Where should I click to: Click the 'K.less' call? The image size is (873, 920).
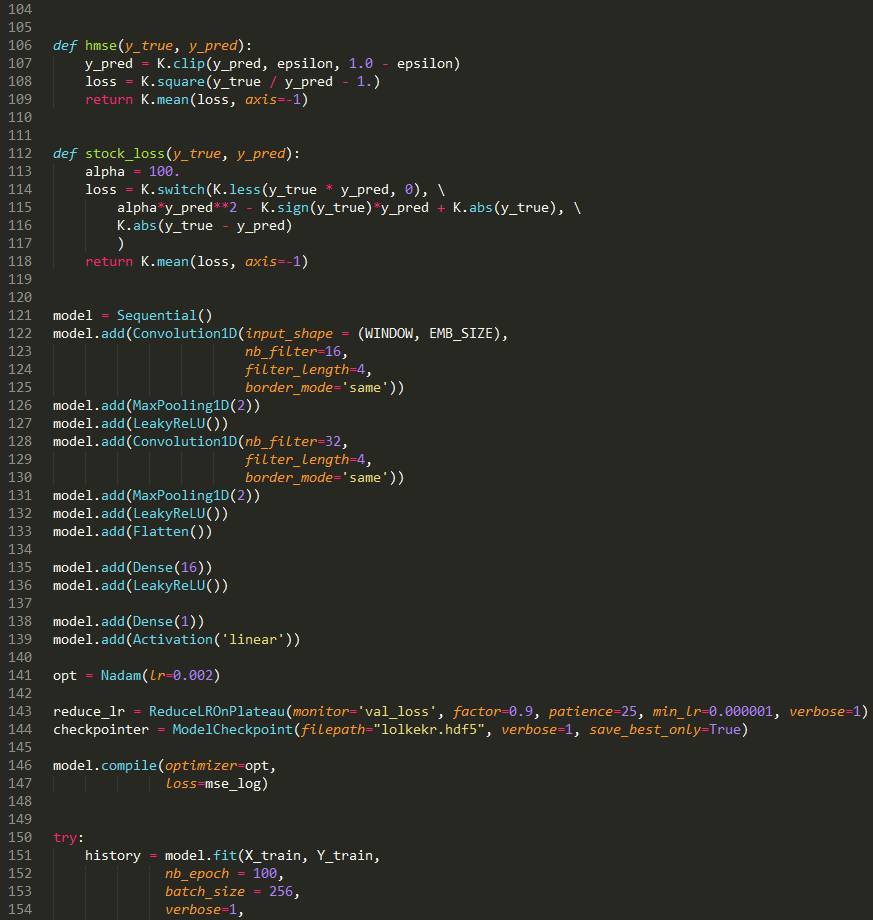236,190
